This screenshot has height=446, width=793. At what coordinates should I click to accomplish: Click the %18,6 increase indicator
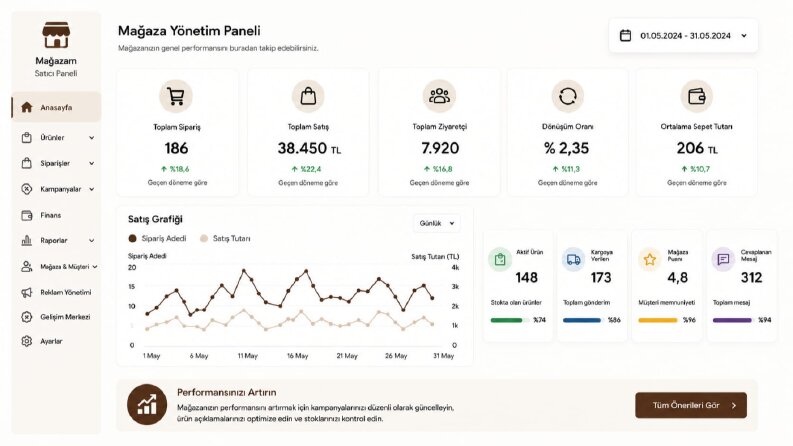(175, 169)
